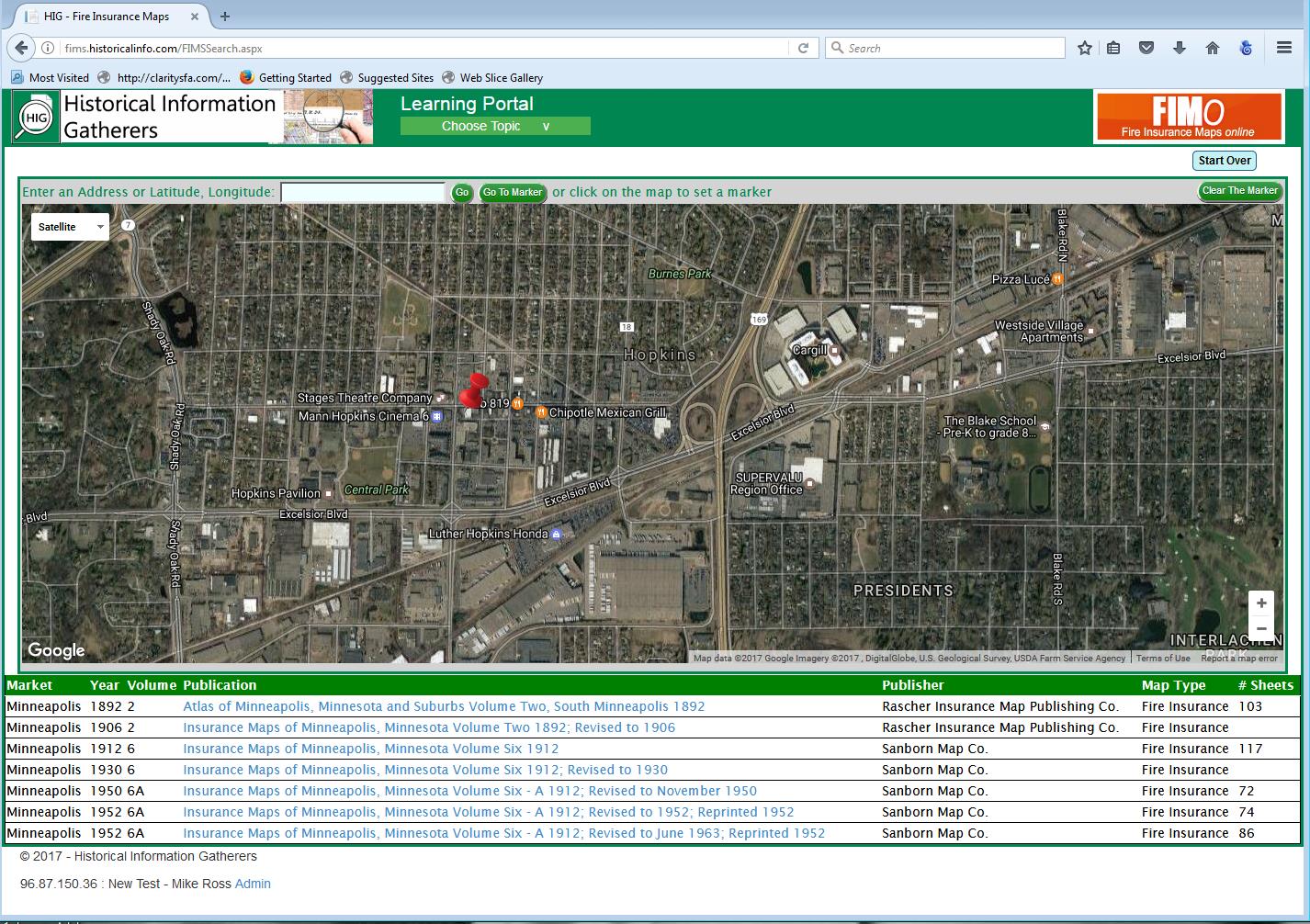Expand the Choose Topic dropdown
The width and height of the screenshot is (1310, 924).
(x=495, y=126)
